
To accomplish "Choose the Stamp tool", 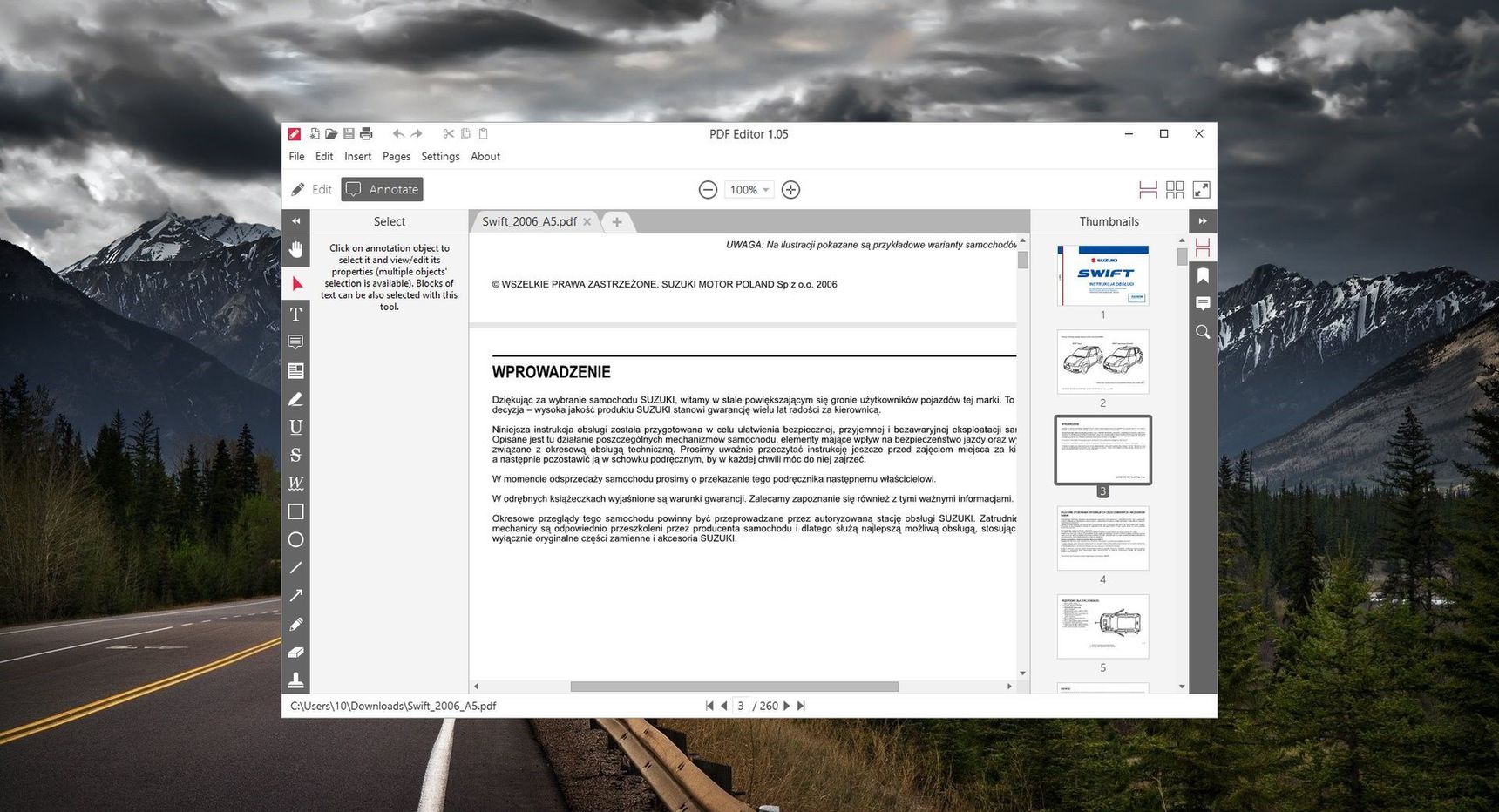I will [x=296, y=680].
